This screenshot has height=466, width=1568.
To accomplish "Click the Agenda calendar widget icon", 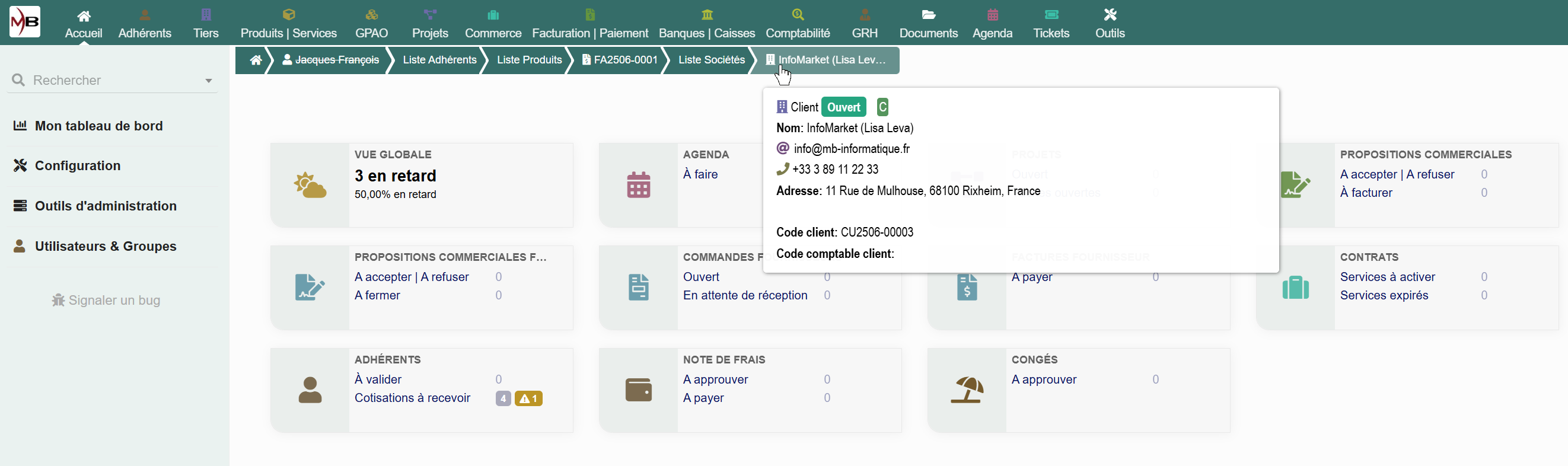I will point(639,185).
